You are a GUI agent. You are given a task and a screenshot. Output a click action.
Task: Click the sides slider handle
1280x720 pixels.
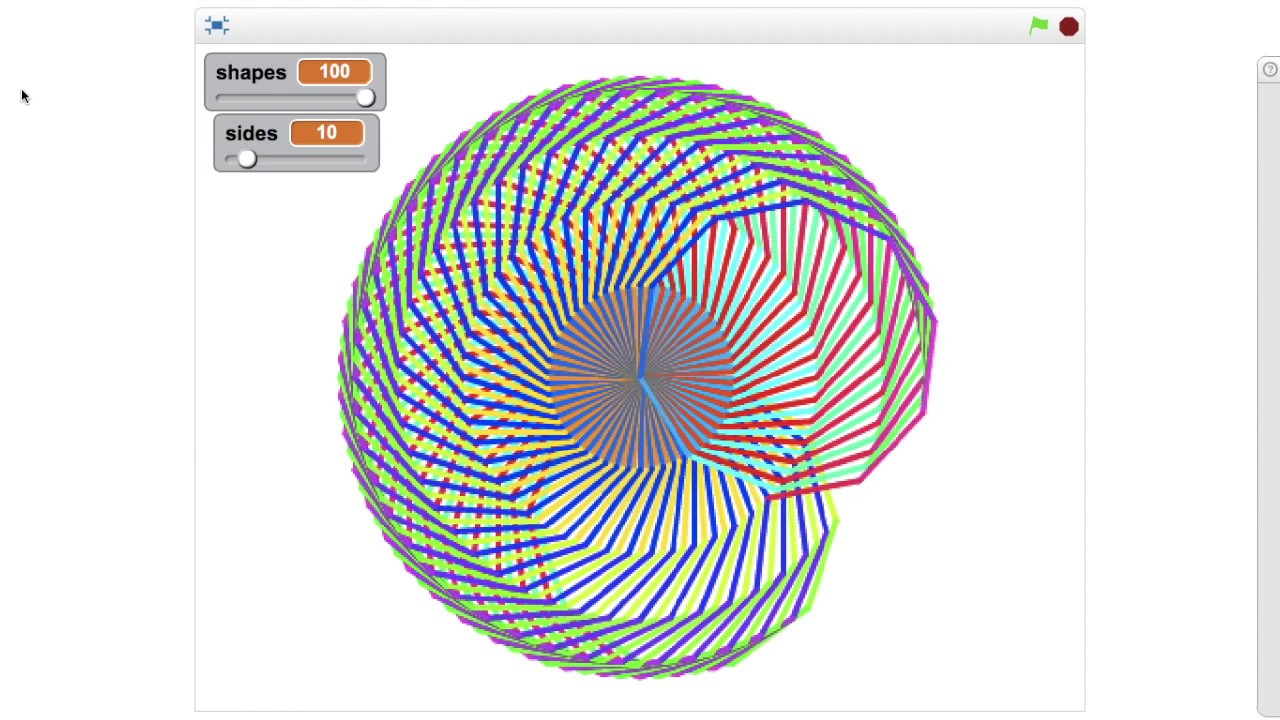[247, 159]
